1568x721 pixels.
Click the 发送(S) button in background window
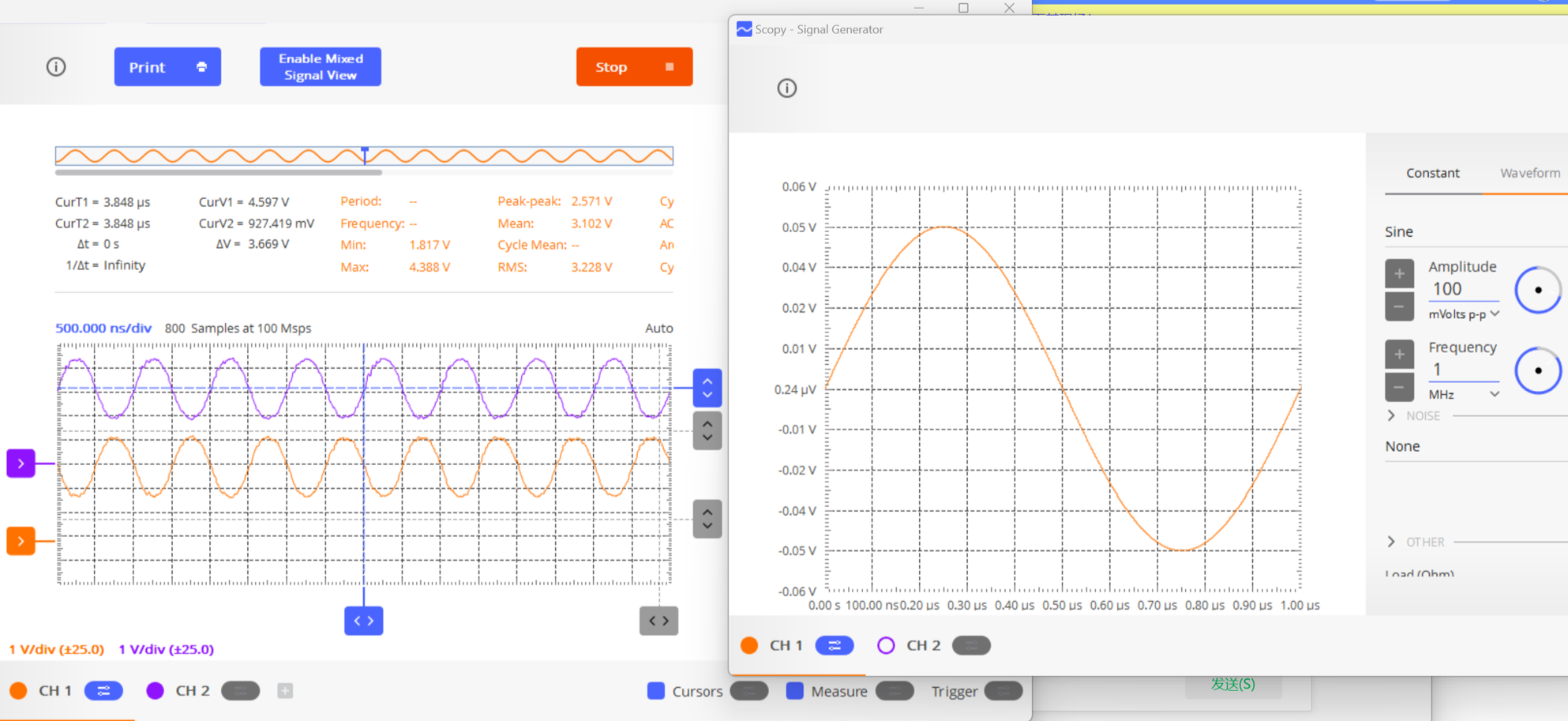(x=1232, y=684)
